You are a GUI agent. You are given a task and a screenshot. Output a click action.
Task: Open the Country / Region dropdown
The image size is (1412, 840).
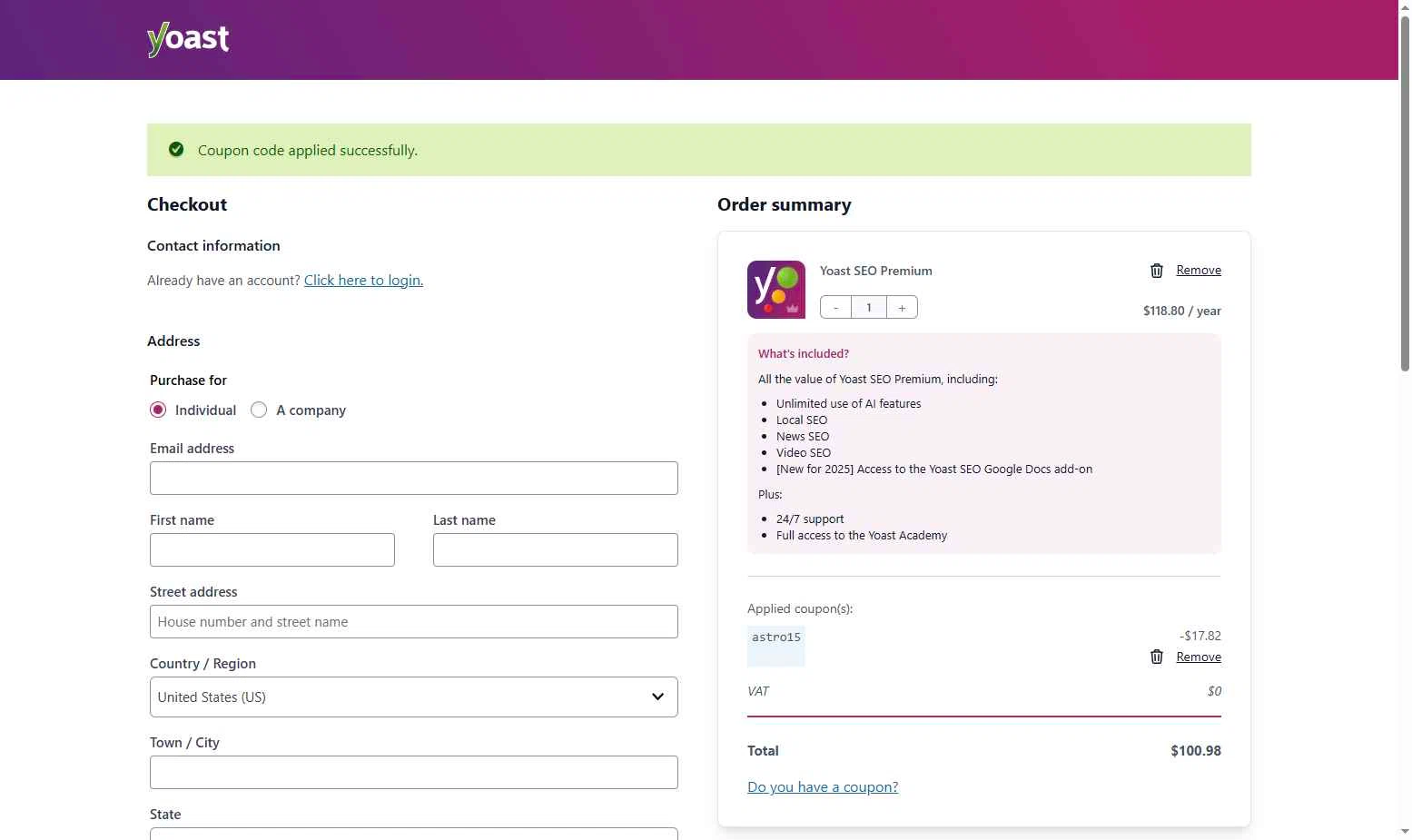click(x=414, y=697)
